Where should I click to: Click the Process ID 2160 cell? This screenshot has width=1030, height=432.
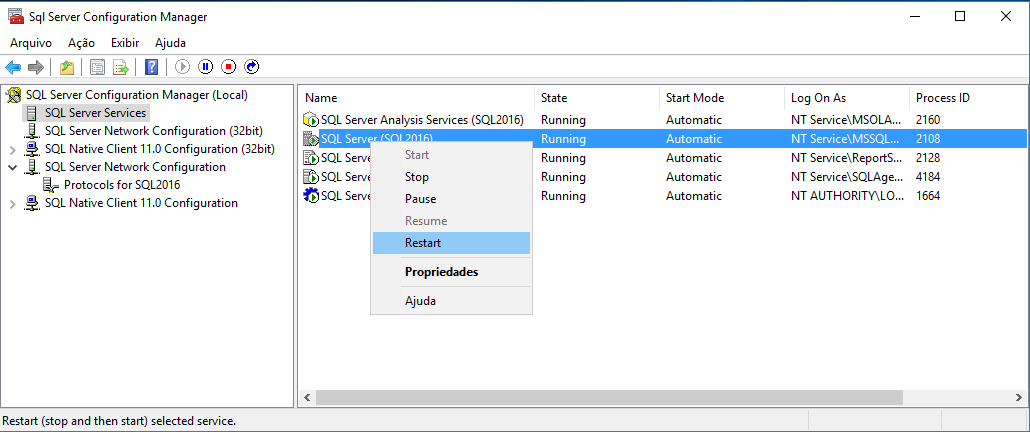[x=928, y=120]
